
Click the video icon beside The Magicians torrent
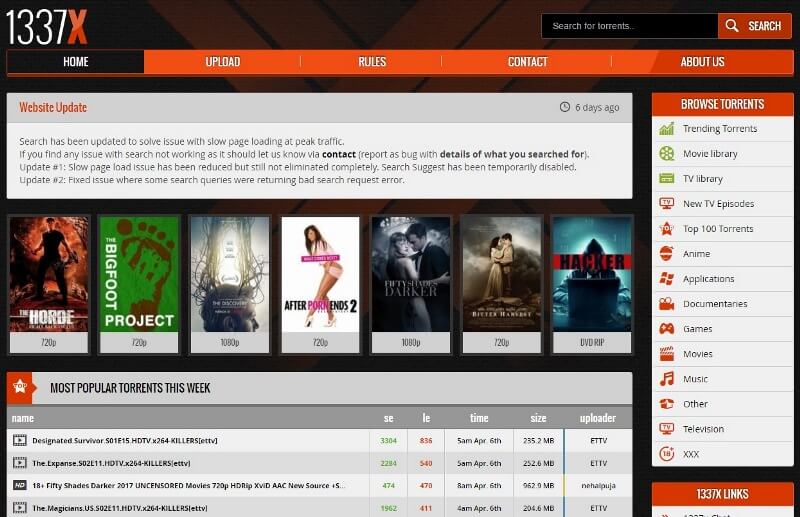[19, 508]
